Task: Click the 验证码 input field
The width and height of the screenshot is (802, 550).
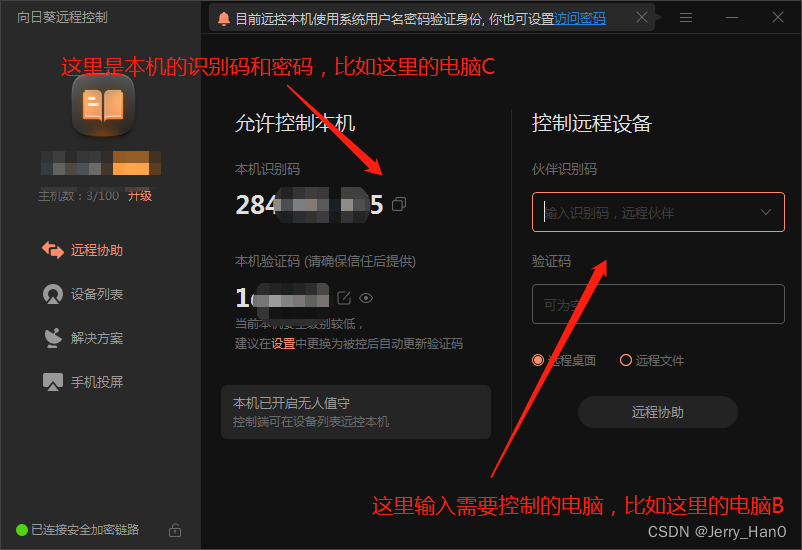Action: (x=658, y=304)
